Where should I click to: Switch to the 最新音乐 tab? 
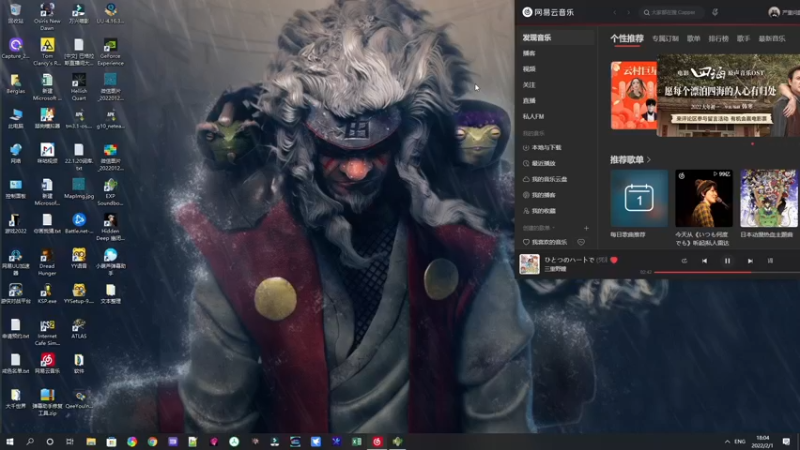[771, 38]
